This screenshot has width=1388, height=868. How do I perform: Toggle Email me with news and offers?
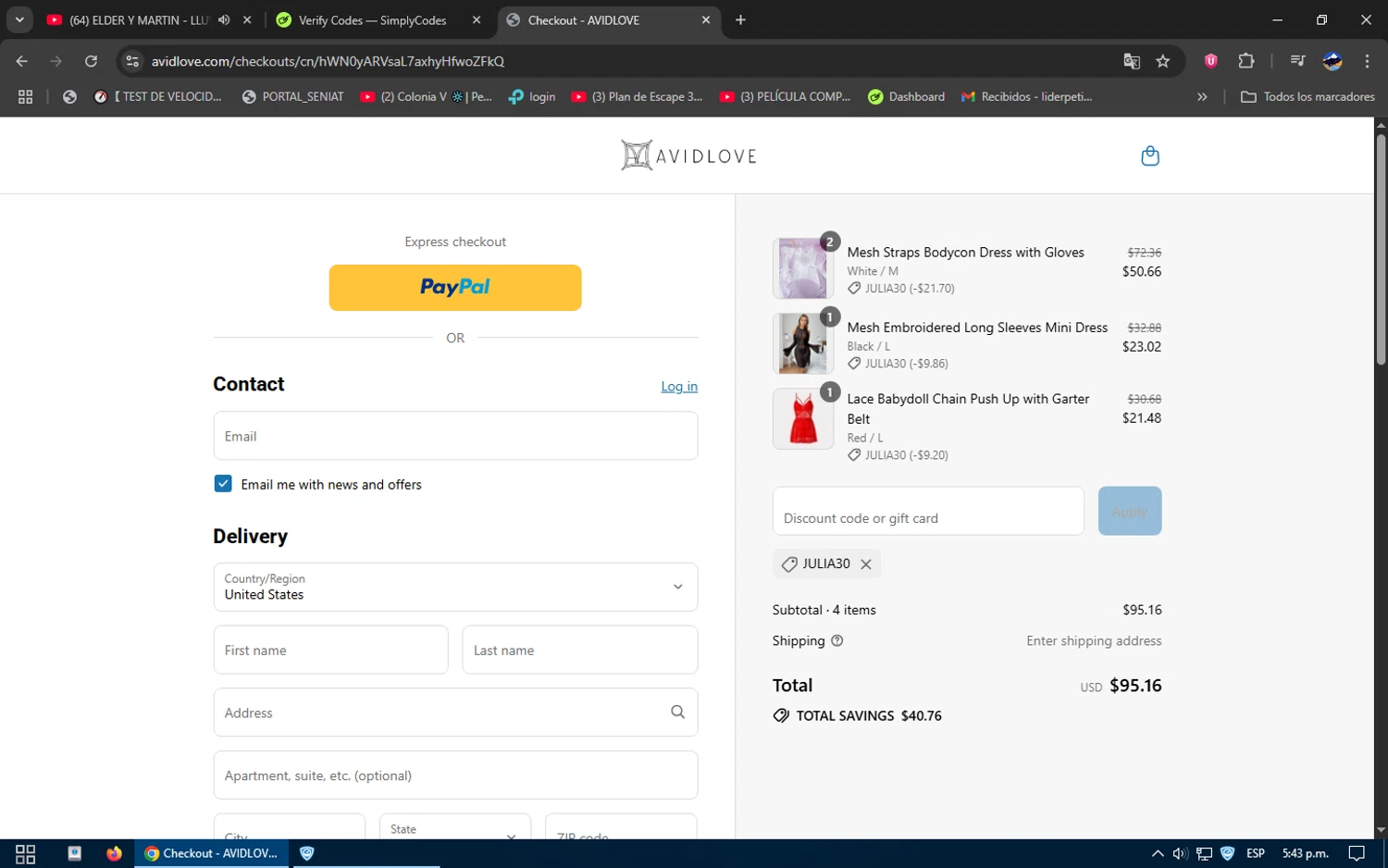(223, 484)
